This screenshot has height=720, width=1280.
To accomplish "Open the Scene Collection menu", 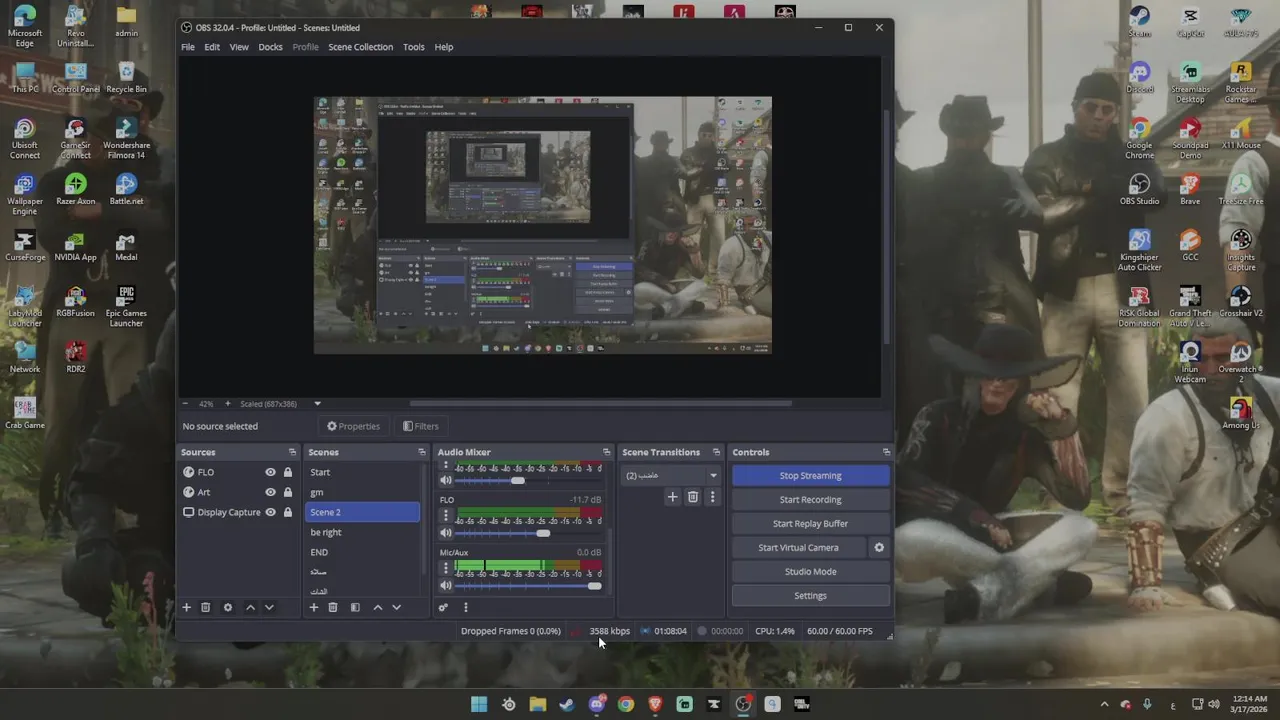I will 360,47.
